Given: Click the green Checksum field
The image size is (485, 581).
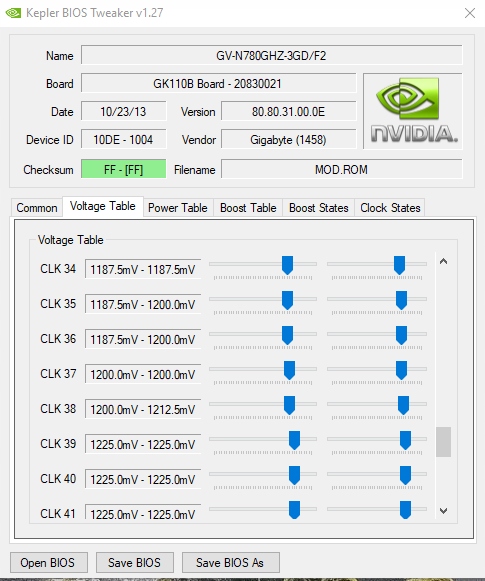Looking at the screenshot, I should [x=123, y=169].
